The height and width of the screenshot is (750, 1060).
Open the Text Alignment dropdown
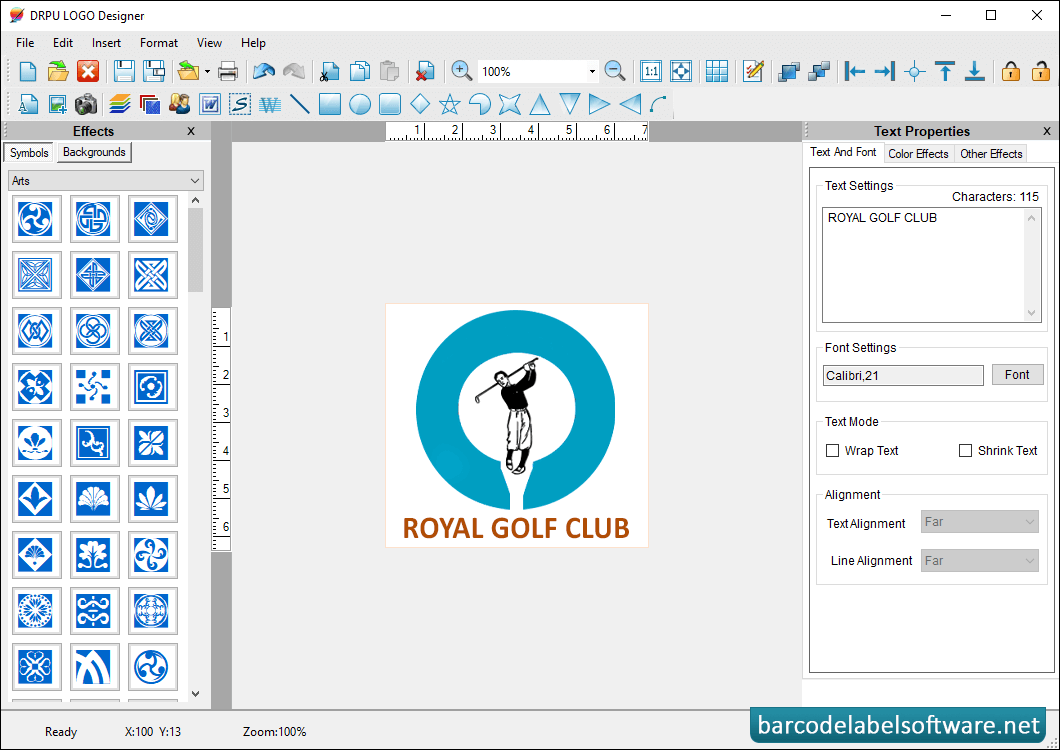[x=980, y=522]
